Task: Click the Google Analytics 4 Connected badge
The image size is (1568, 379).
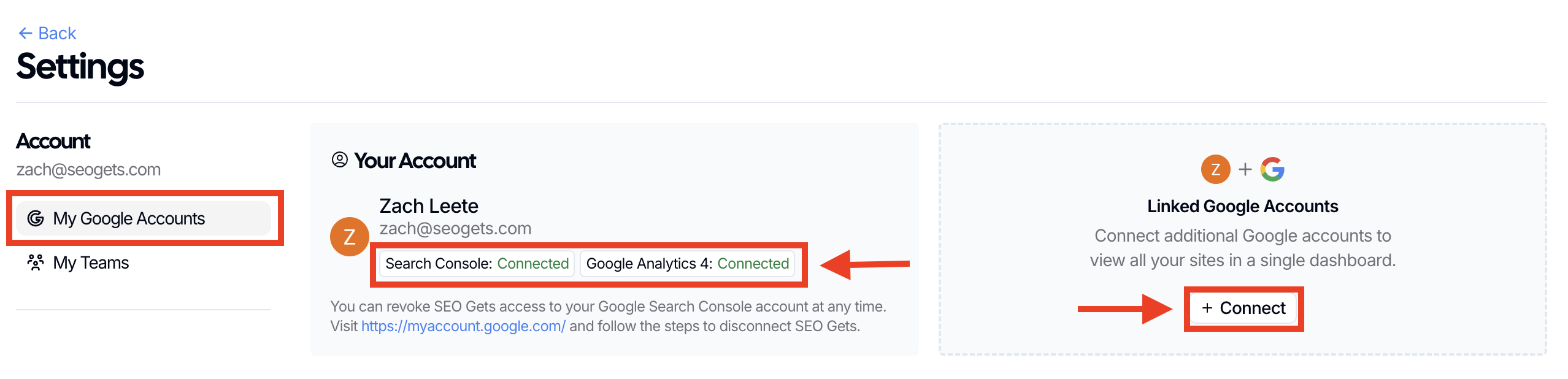Action: pos(687,264)
